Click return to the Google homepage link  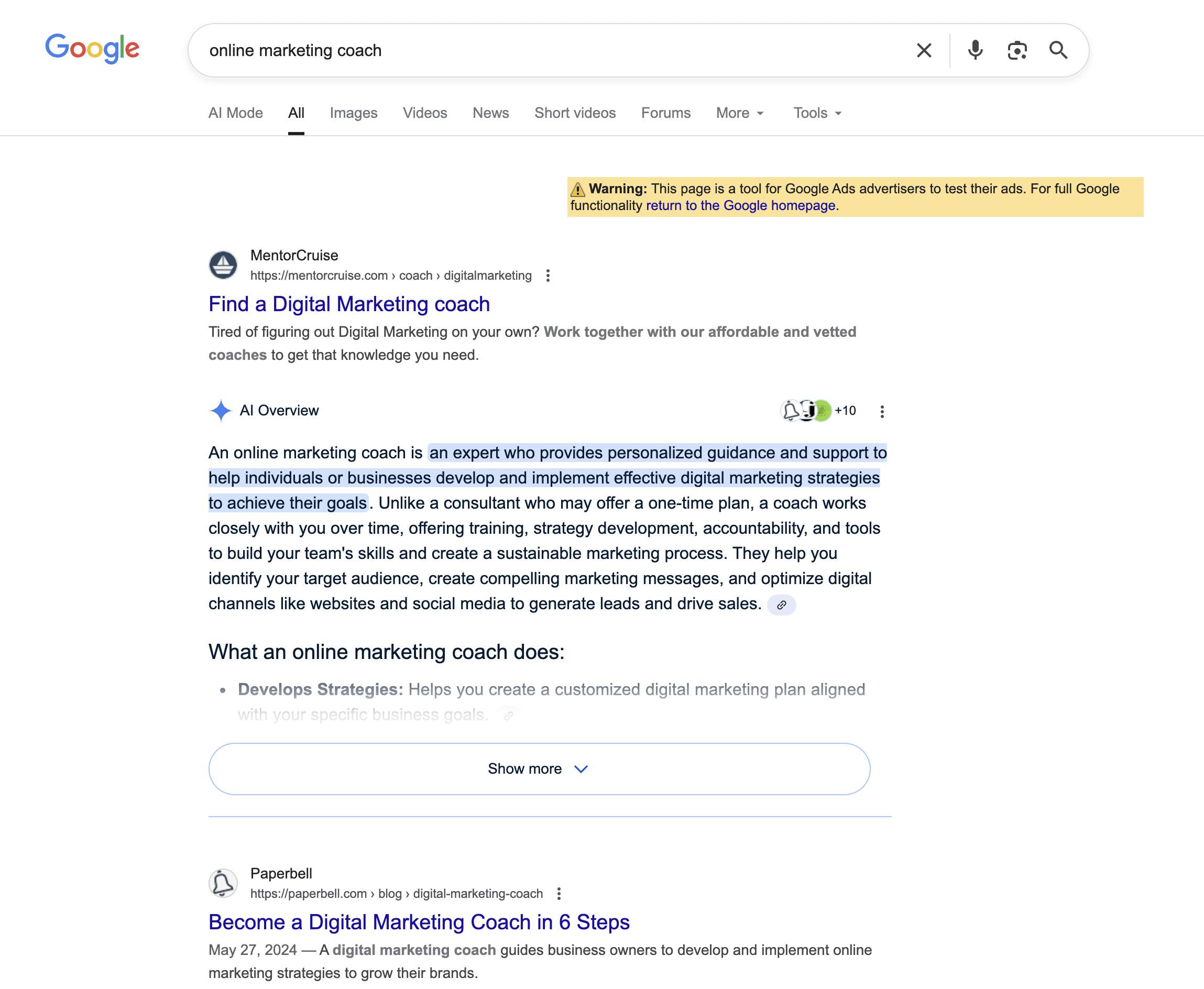click(x=740, y=206)
